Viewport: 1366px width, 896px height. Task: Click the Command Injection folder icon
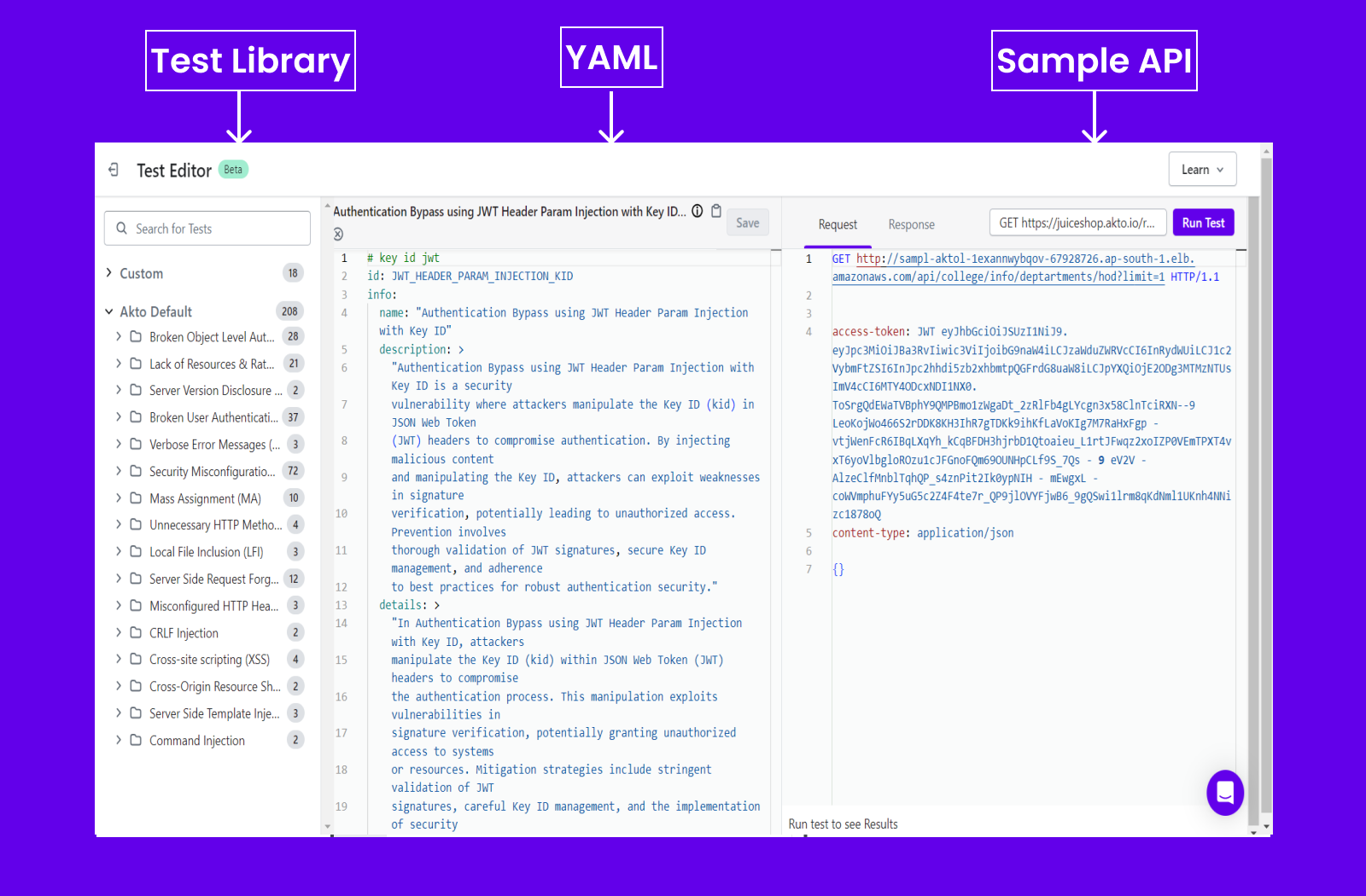tap(136, 740)
